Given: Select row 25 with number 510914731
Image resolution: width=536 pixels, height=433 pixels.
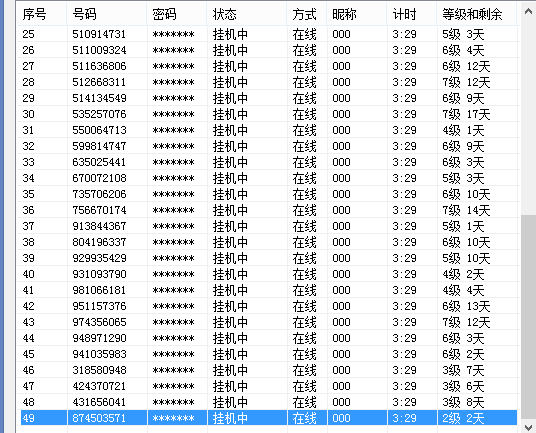Looking at the screenshot, I should pos(269,34).
